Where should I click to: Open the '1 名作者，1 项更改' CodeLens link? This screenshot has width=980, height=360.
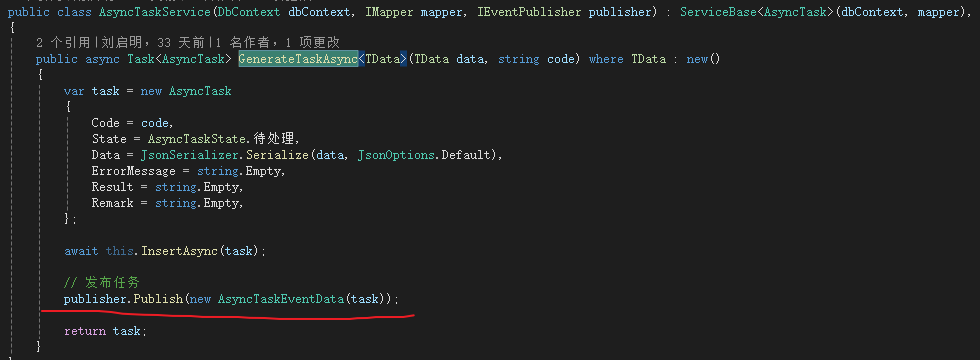click(x=278, y=42)
